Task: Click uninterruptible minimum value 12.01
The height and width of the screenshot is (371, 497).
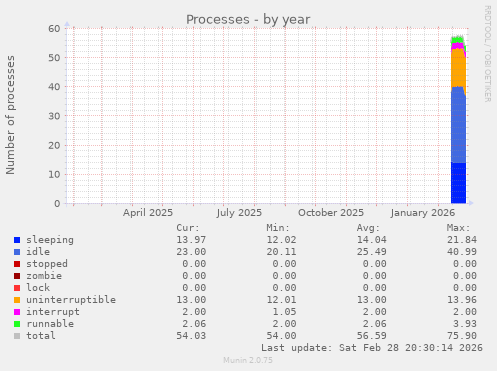Action: point(281,300)
